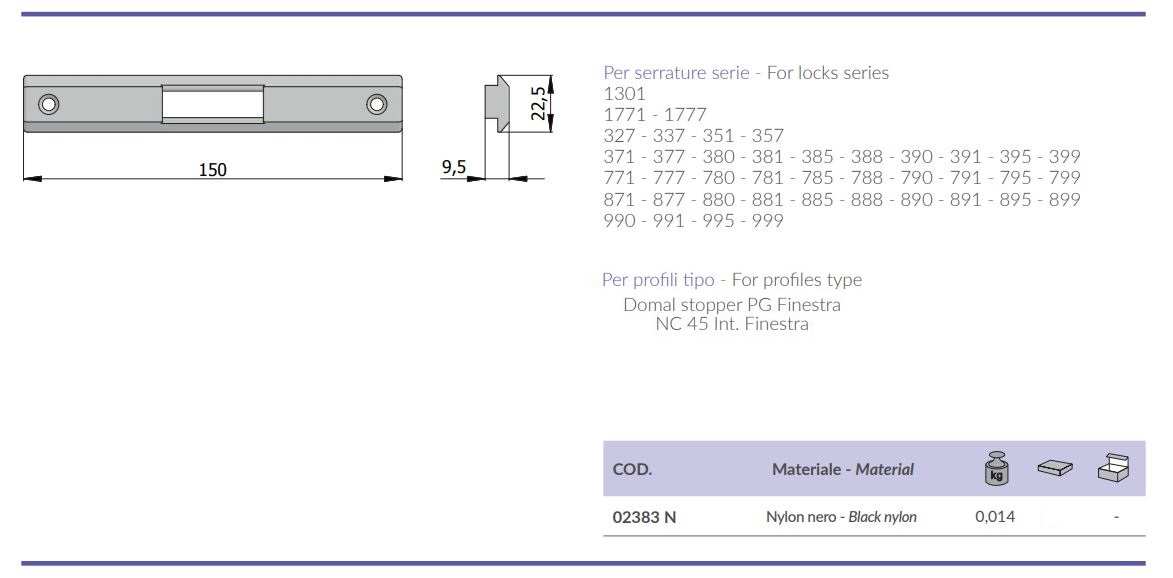Select the lock series 1301 entry
Image resolution: width=1173 pixels, height=578 pixels.
pyautogui.click(x=625, y=94)
